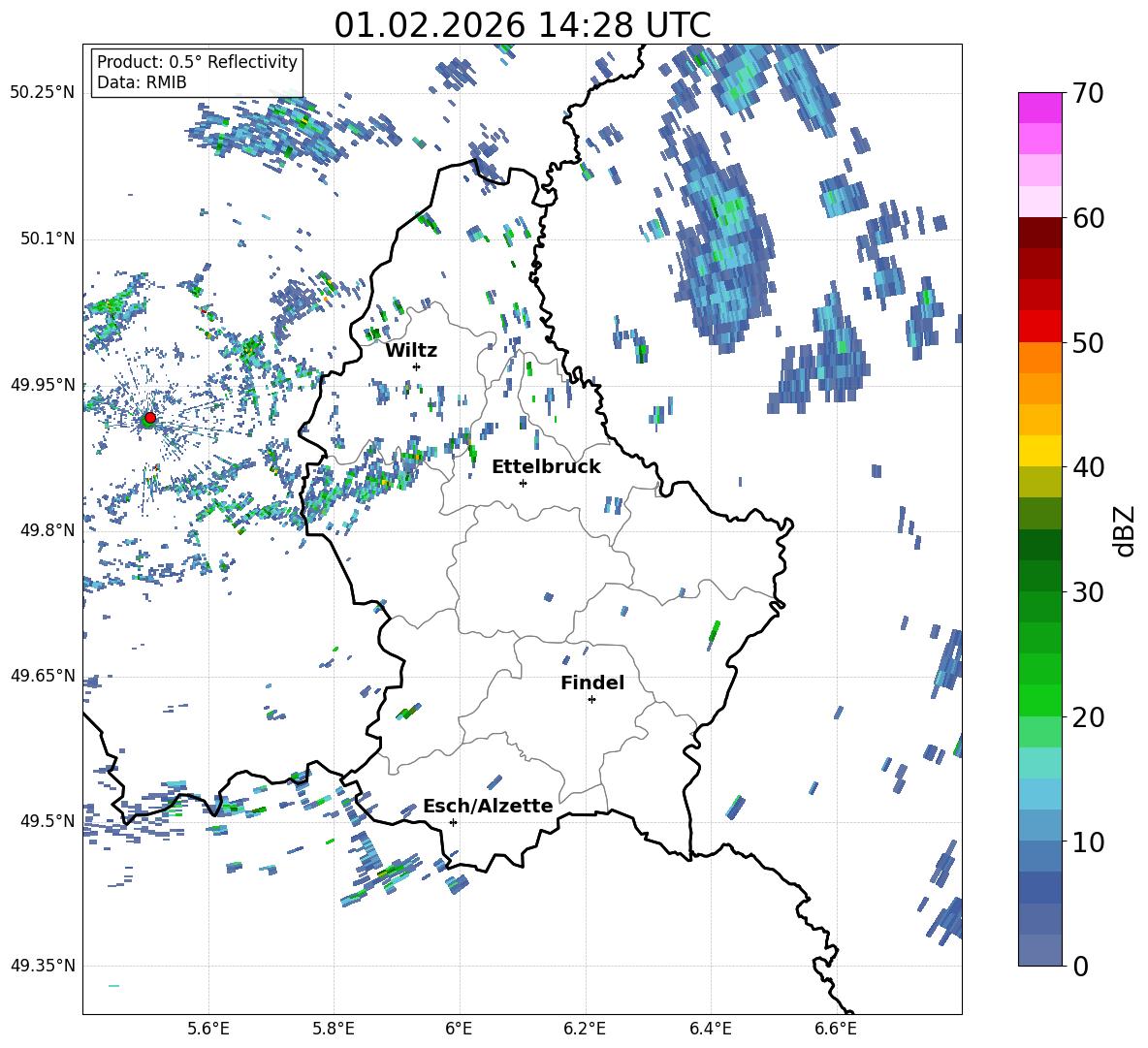Click the cross marker below Wiltz
The height and width of the screenshot is (1048, 1148).
point(417,366)
